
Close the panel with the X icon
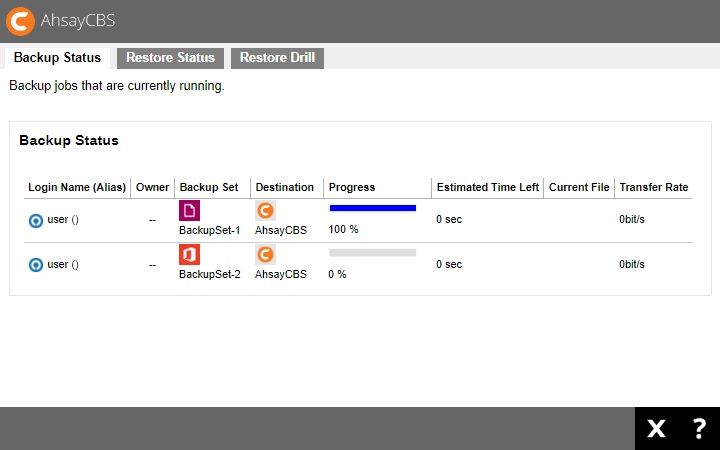tap(656, 429)
